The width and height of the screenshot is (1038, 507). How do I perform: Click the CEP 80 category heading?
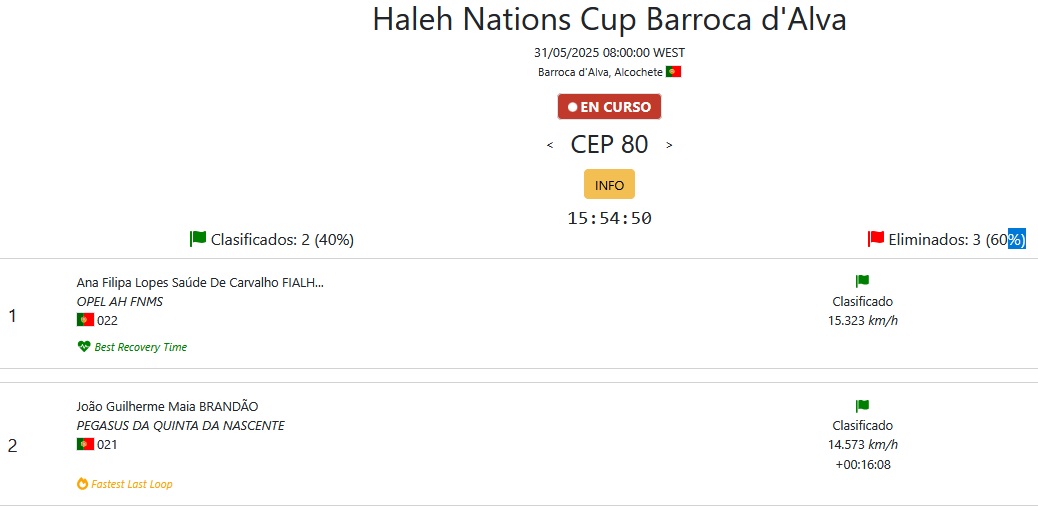[609, 144]
